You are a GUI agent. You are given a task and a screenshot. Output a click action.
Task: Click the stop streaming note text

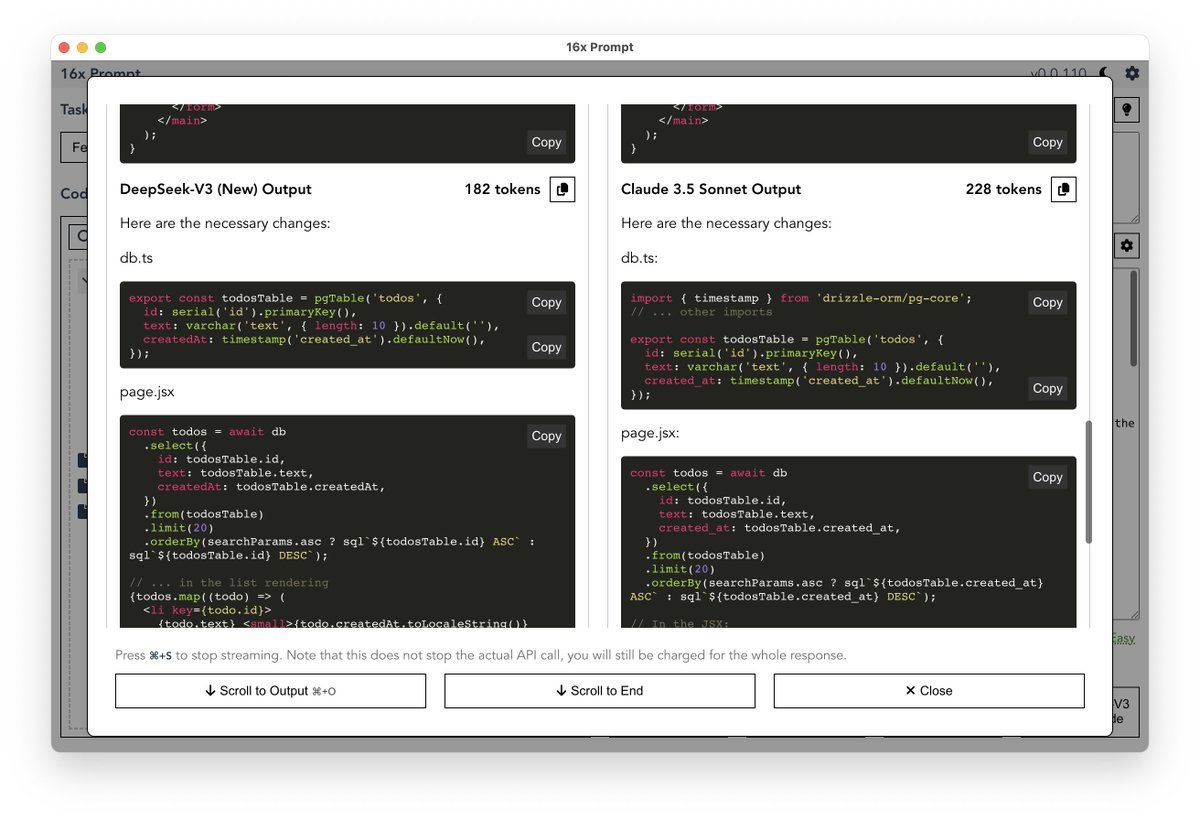[x=481, y=655]
